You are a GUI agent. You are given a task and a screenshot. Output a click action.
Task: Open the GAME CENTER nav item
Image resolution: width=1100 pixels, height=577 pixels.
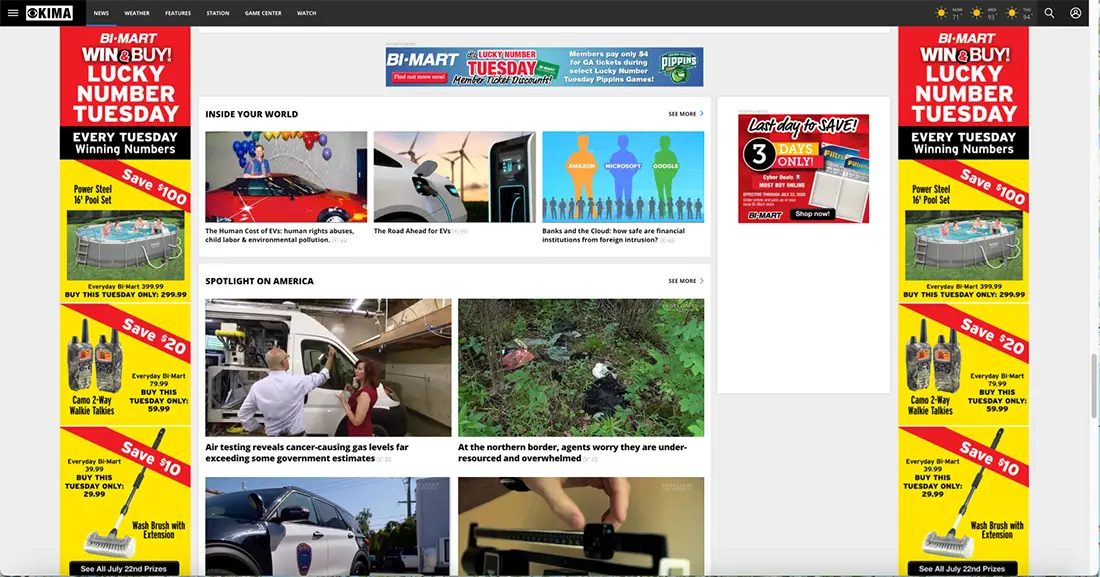tap(263, 13)
